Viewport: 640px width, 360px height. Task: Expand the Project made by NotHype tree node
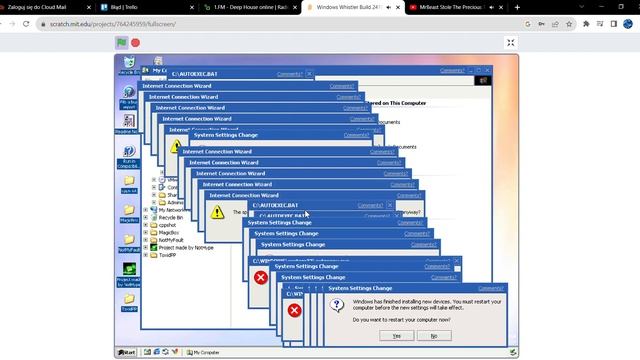146,247
